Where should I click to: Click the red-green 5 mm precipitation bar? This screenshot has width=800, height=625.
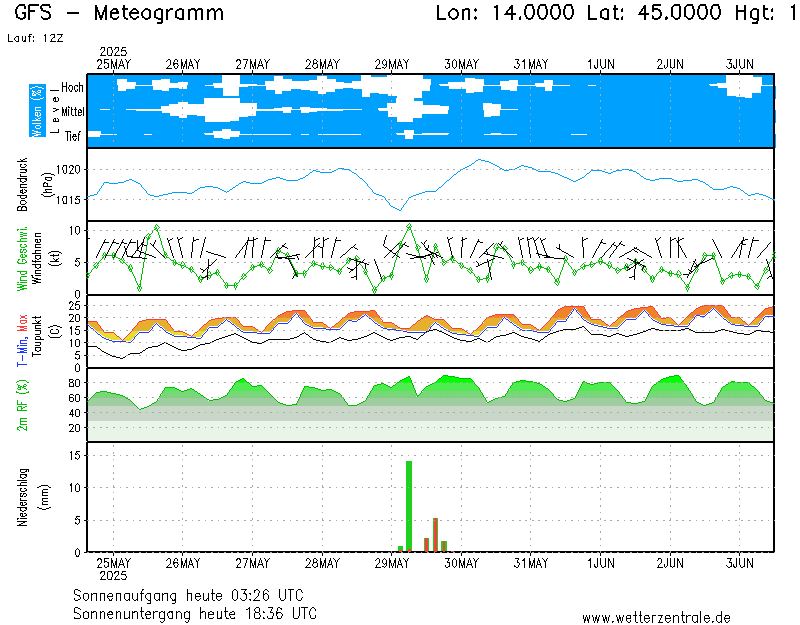click(435, 535)
